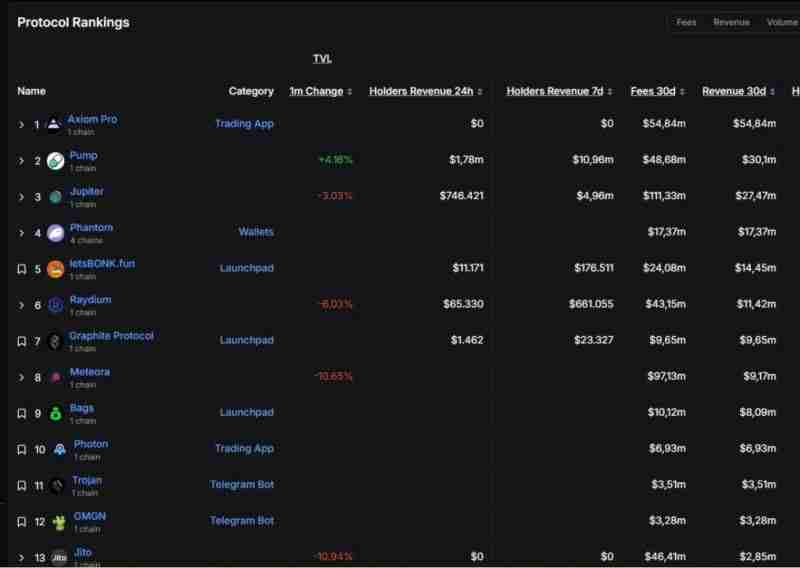Click the Jupiter protocol logo icon
Image resolution: width=800 pixels, height=568 pixels.
tap(56, 197)
